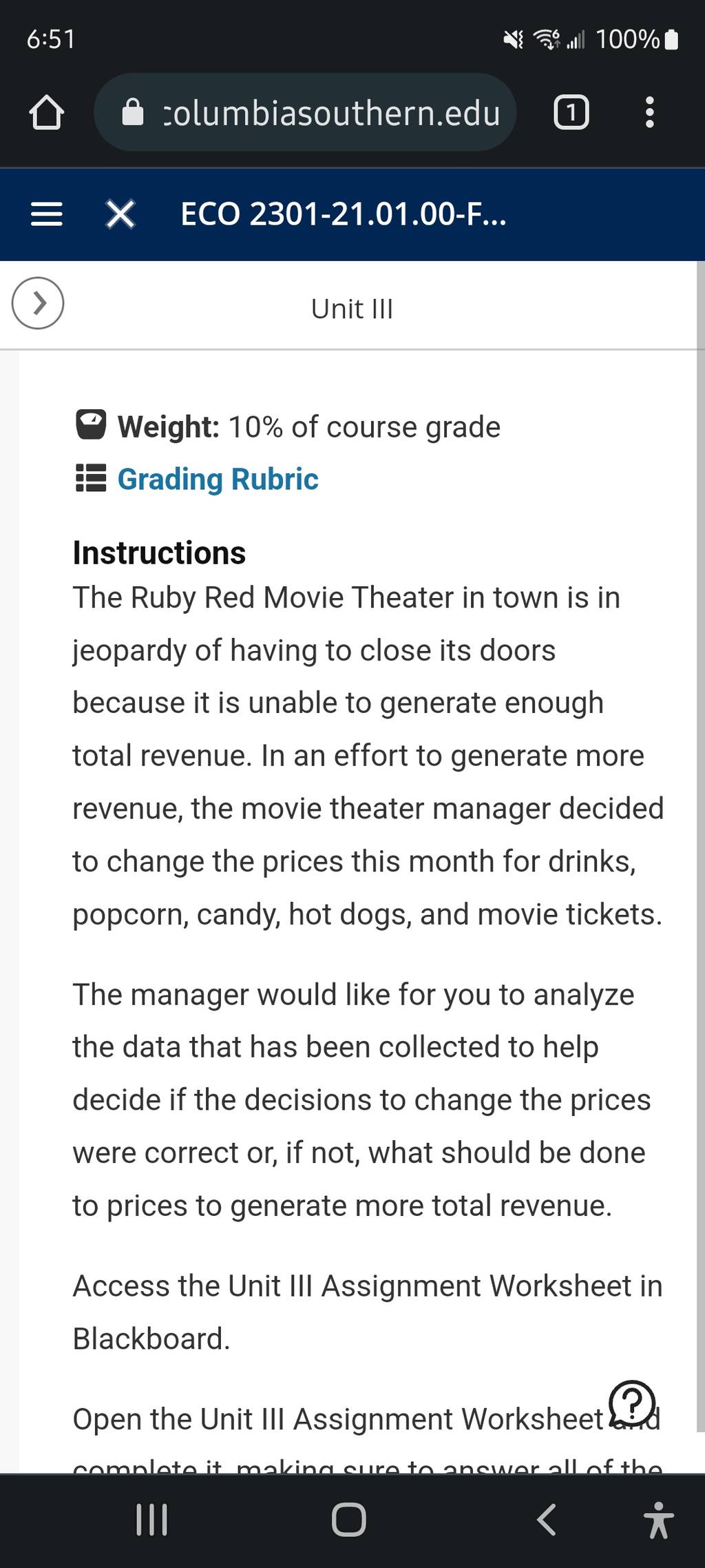Open the tab switcher showing 1 tab
The image size is (705, 1568).
click(571, 112)
